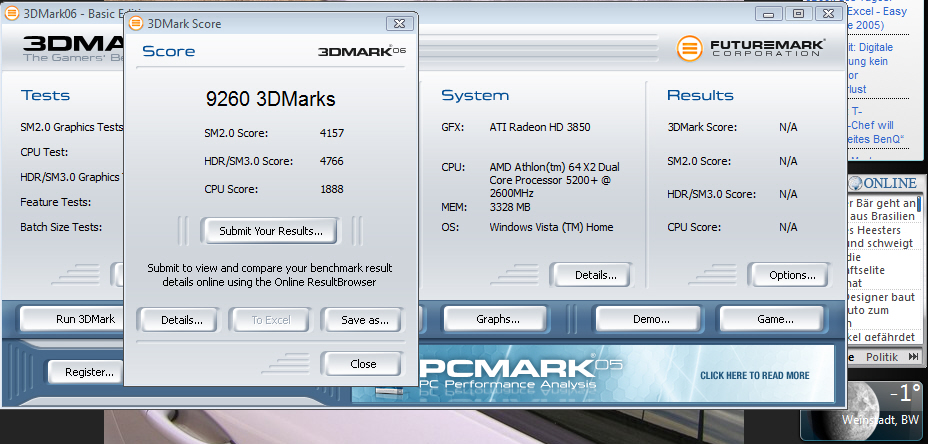Image resolution: width=928 pixels, height=444 pixels.
Task: Open the Politik tab in news gadget
Action: (x=882, y=357)
